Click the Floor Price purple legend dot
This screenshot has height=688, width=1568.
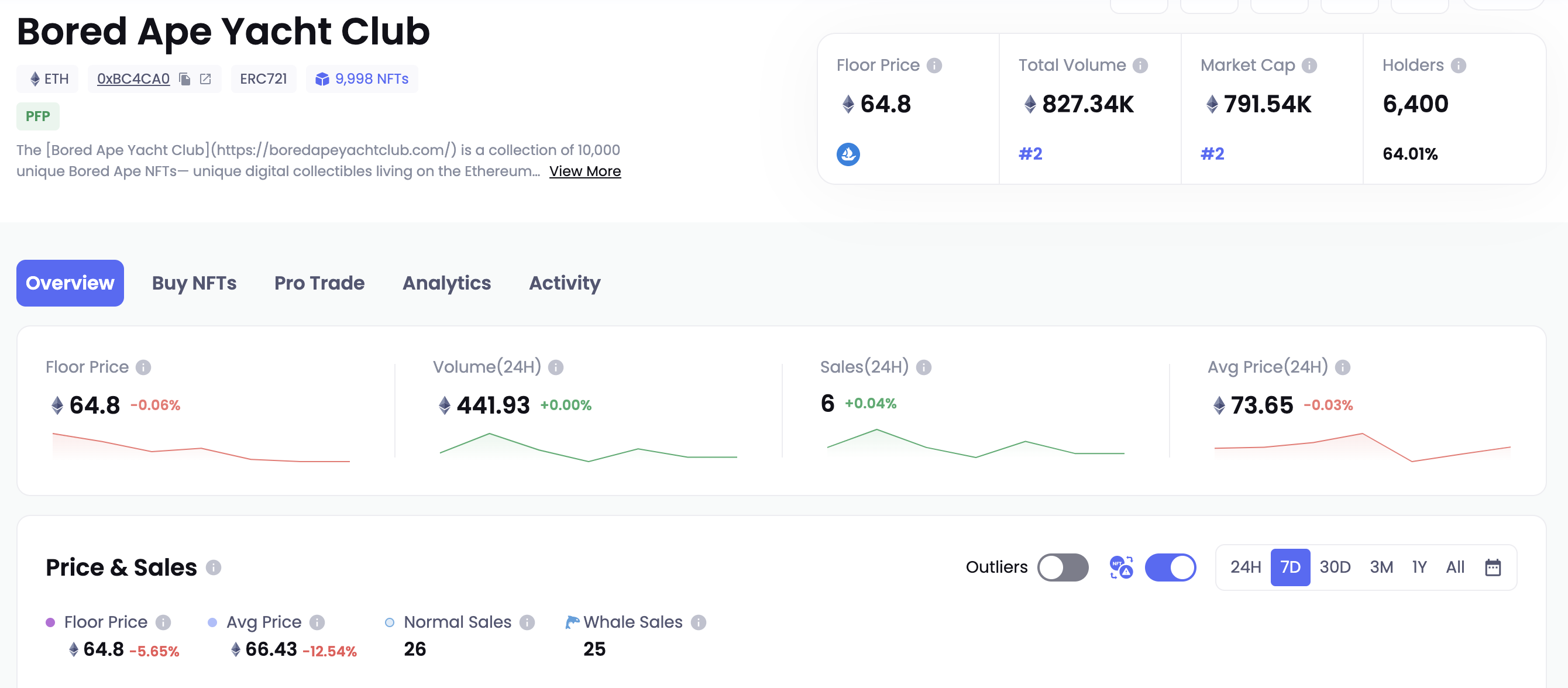tap(50, 622)
